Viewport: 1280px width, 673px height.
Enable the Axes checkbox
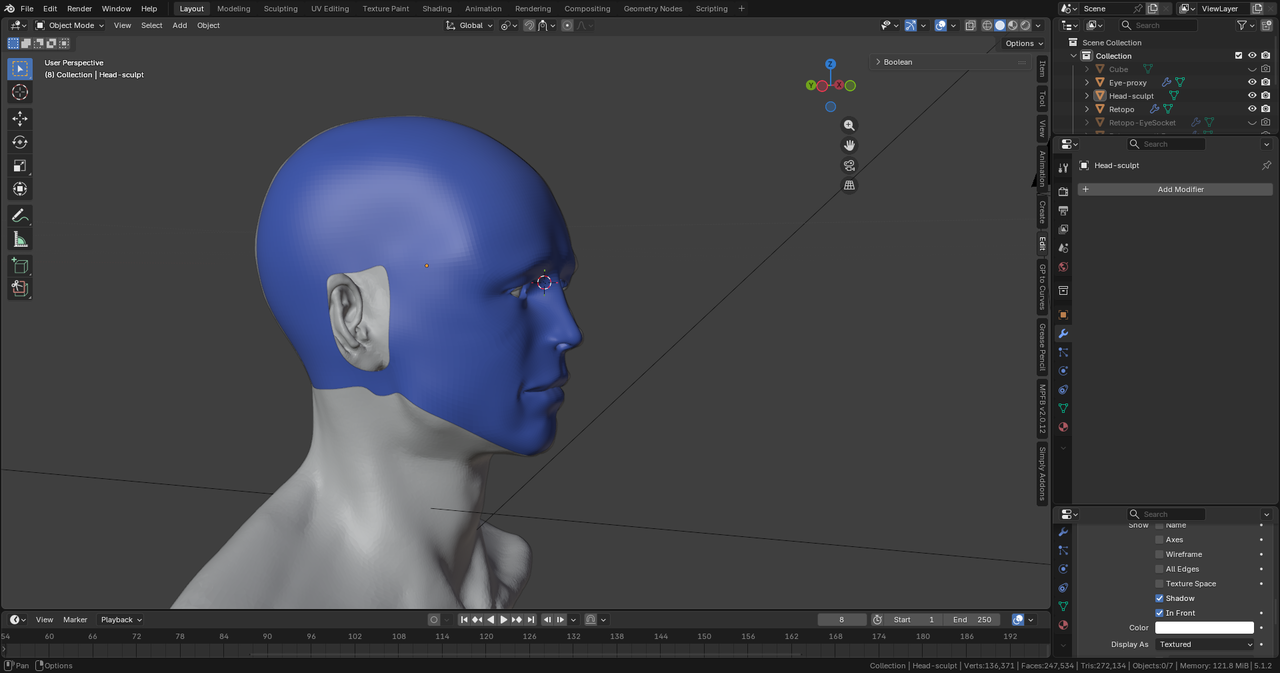click(x=1159, y=539)
